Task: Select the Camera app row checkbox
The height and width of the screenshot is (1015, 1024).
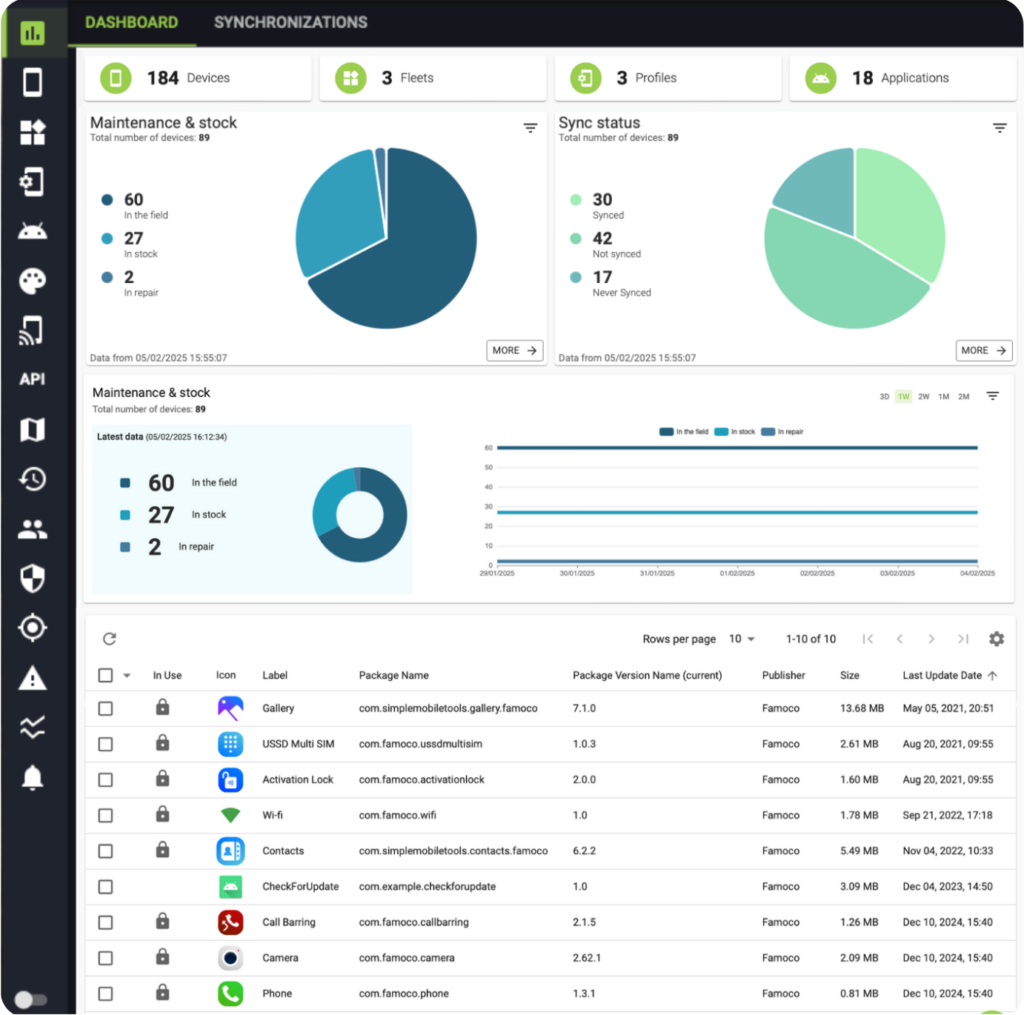Action: click(x=105, y=958)
